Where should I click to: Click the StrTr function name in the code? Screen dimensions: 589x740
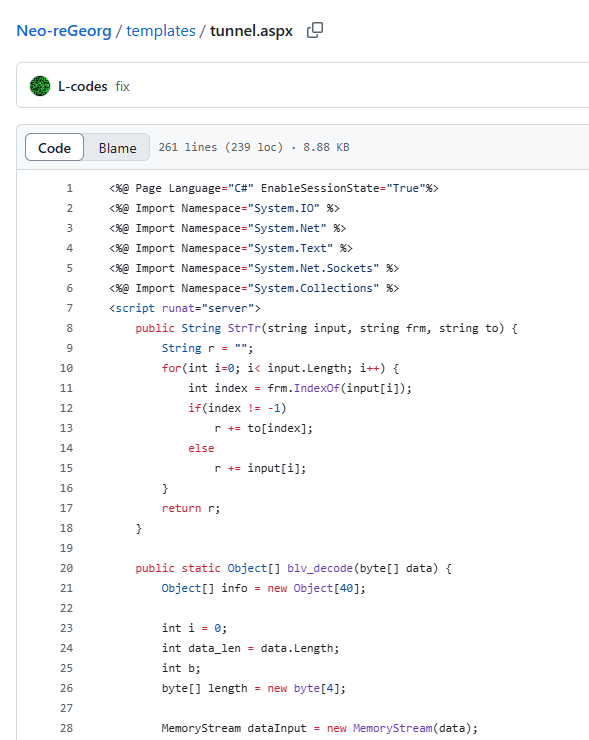[244, 328]
